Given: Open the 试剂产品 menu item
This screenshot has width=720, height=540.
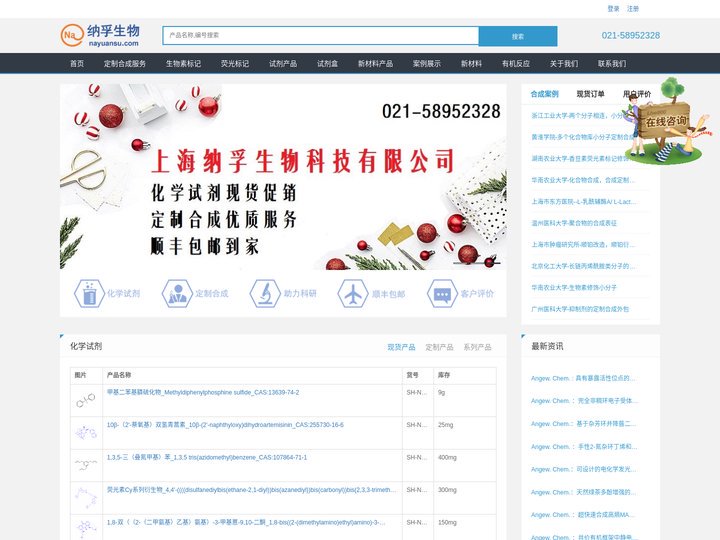Looking at the screenshot, I should pyautogui.click(x=283, y=64).
